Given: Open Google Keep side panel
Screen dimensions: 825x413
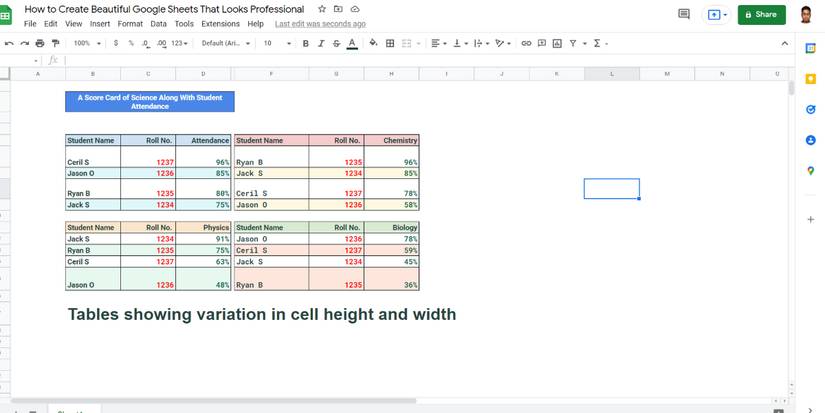Looking at the screenshot, I should pyautogui.click(x=810, y=79).
